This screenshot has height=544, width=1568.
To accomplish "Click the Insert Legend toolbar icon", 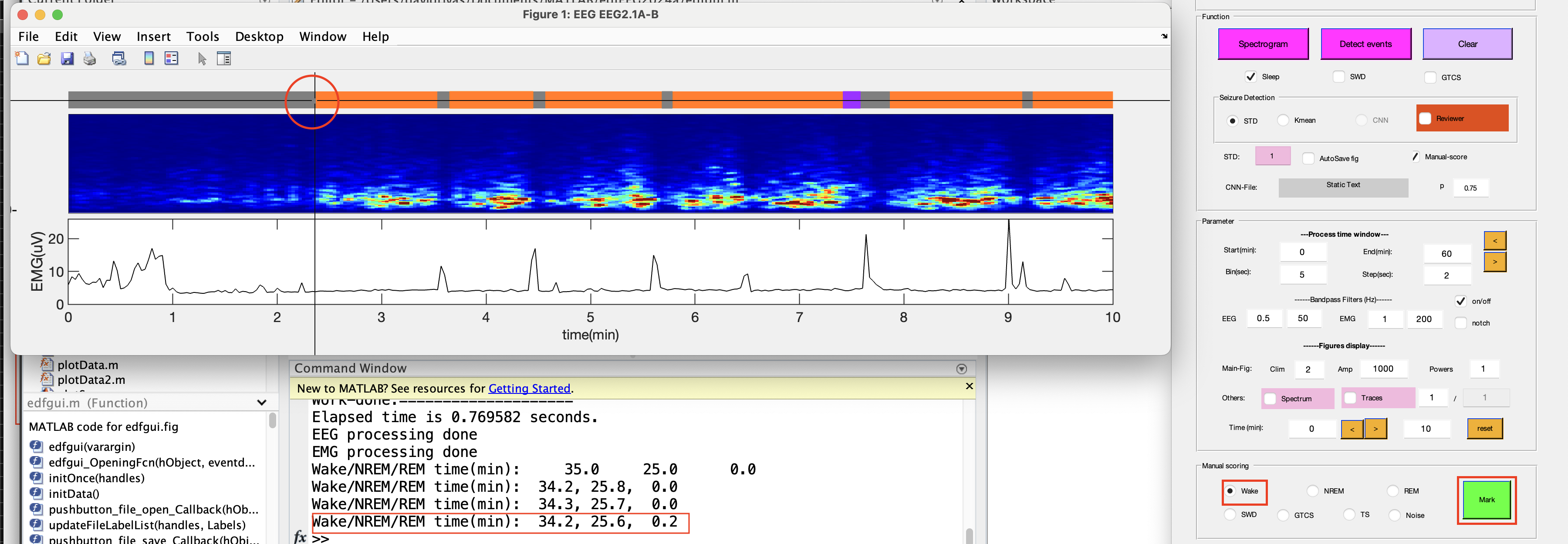I will (172, 58).
